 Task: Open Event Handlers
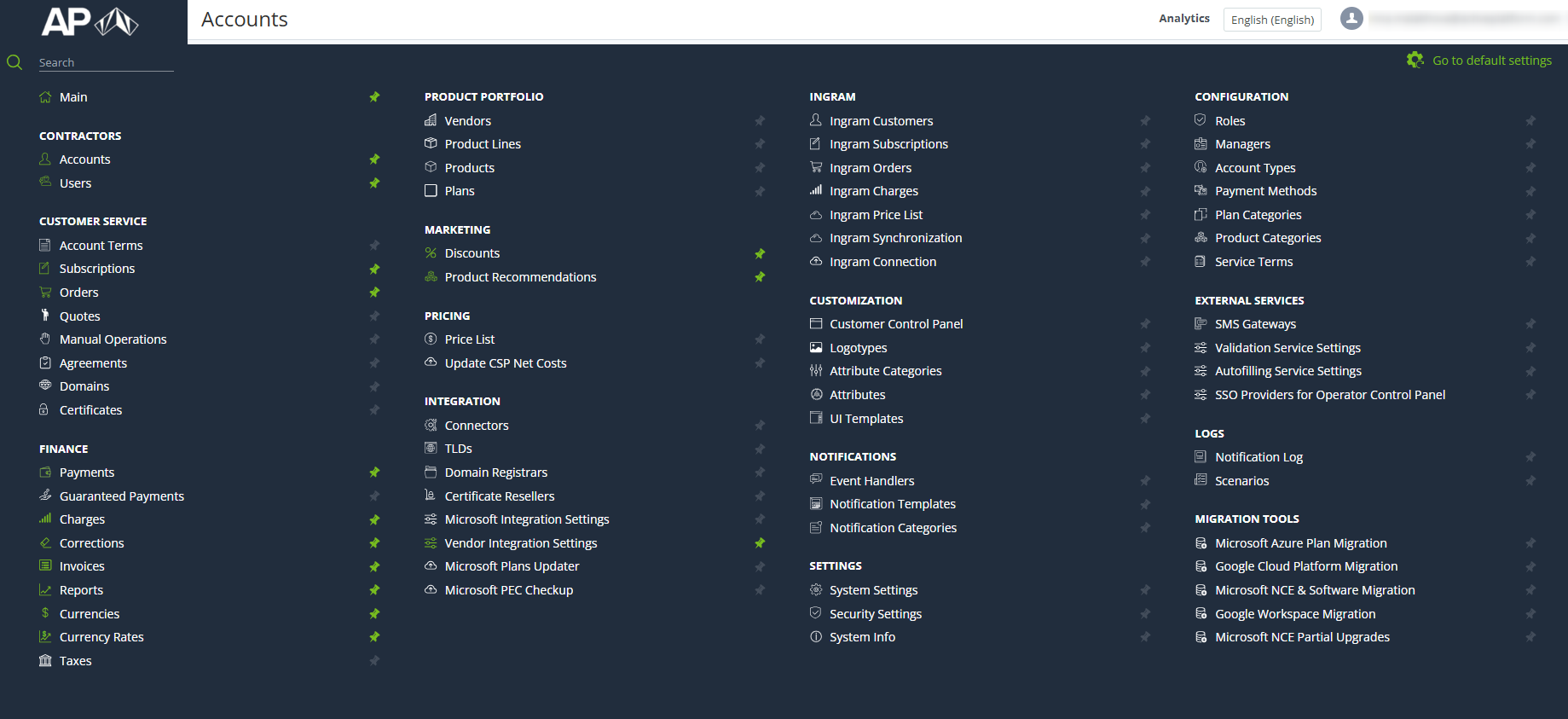872,481
